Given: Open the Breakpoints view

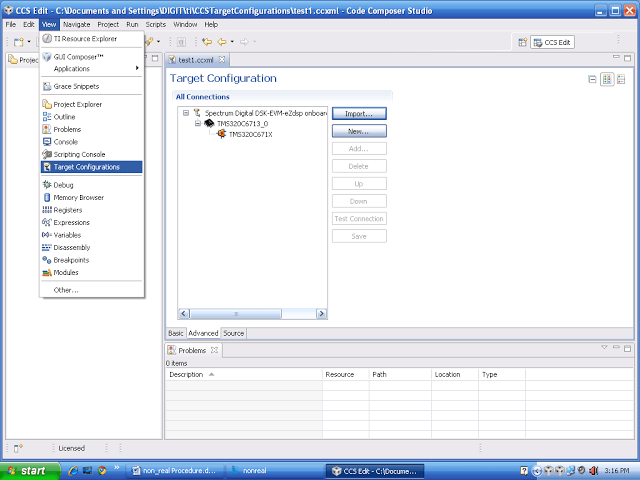Looking at the screenshot, I should coord(91,260).
